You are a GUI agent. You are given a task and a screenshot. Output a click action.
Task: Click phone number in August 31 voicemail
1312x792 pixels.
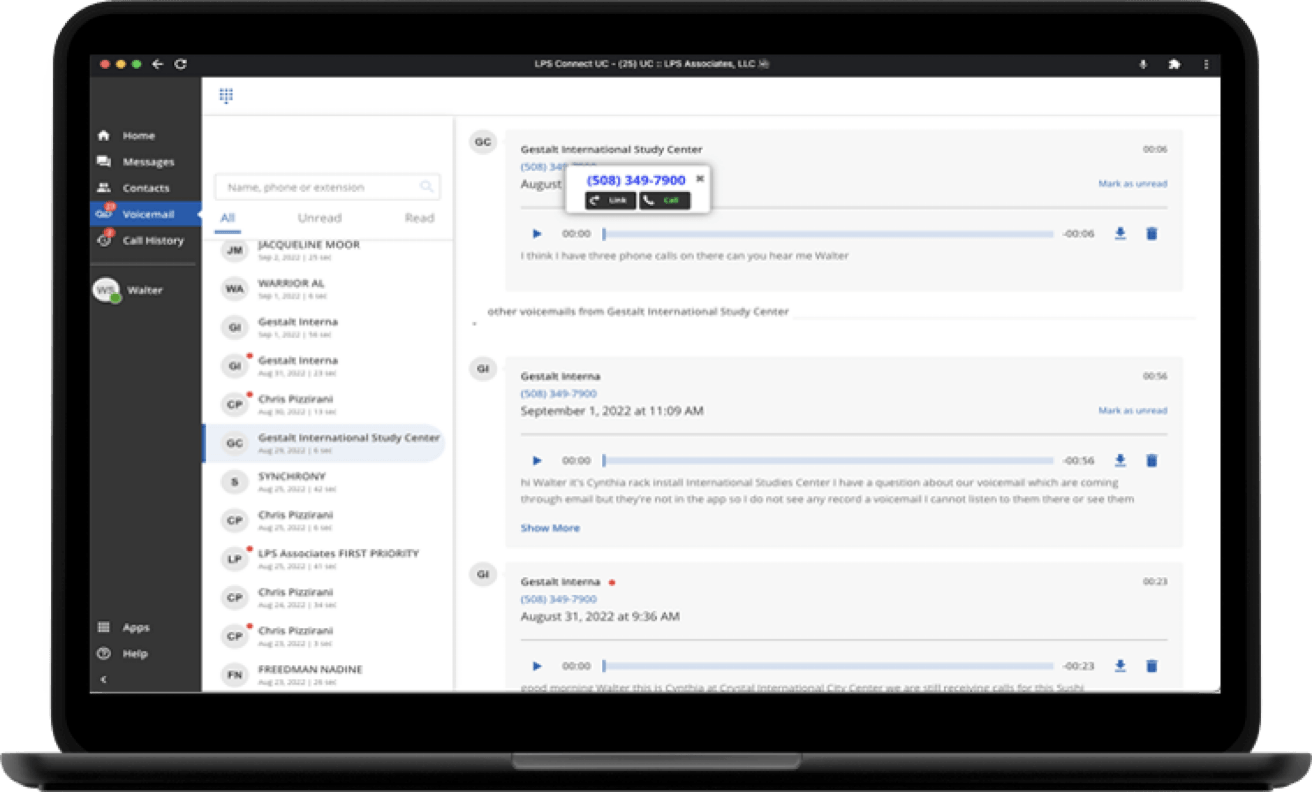point(558,599)
